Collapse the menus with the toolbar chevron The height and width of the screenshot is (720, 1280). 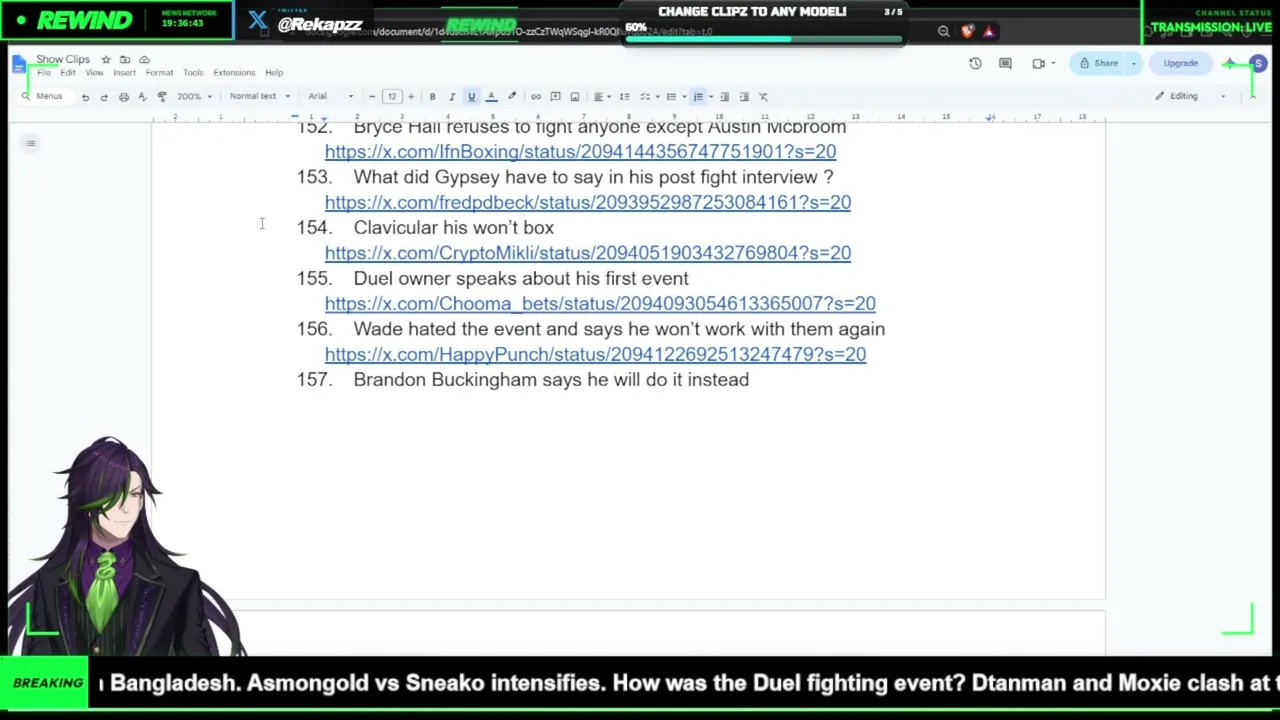[x=1252, y=97]
